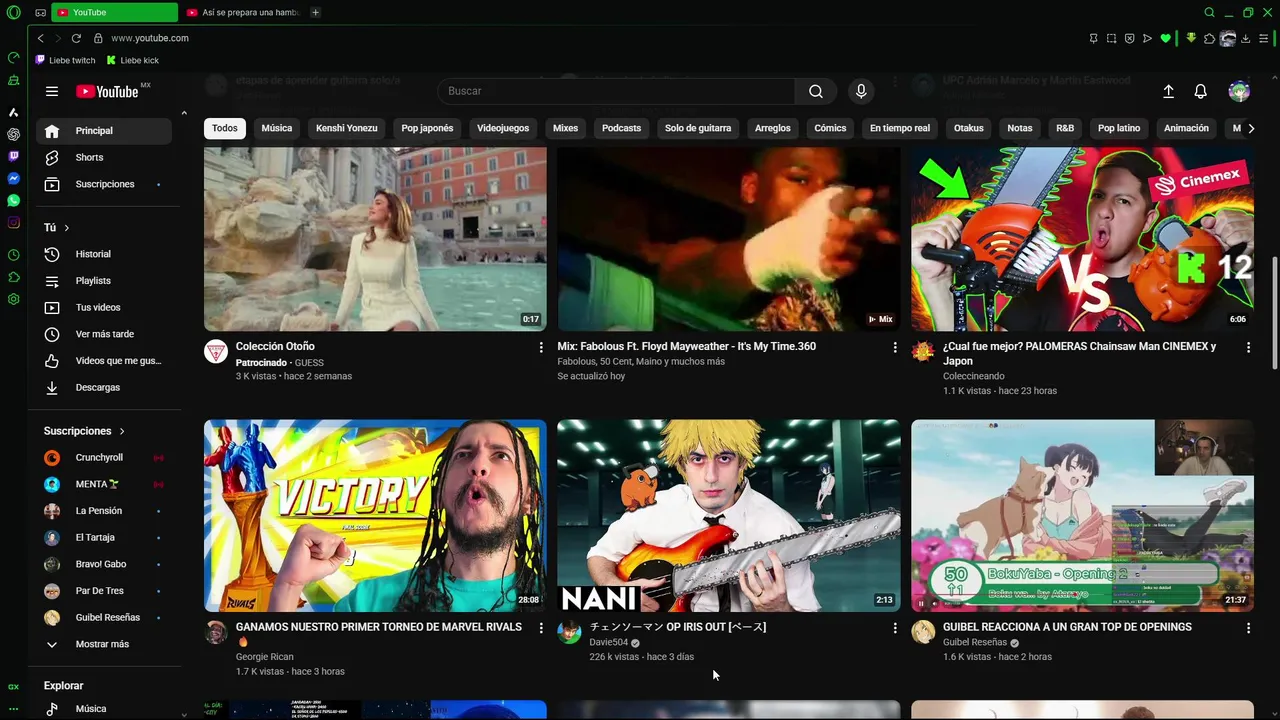Show more filter chips with right arrow
Viewport: 1280px width, 720px height.
pyautogui.click(x=1251, y=128)
